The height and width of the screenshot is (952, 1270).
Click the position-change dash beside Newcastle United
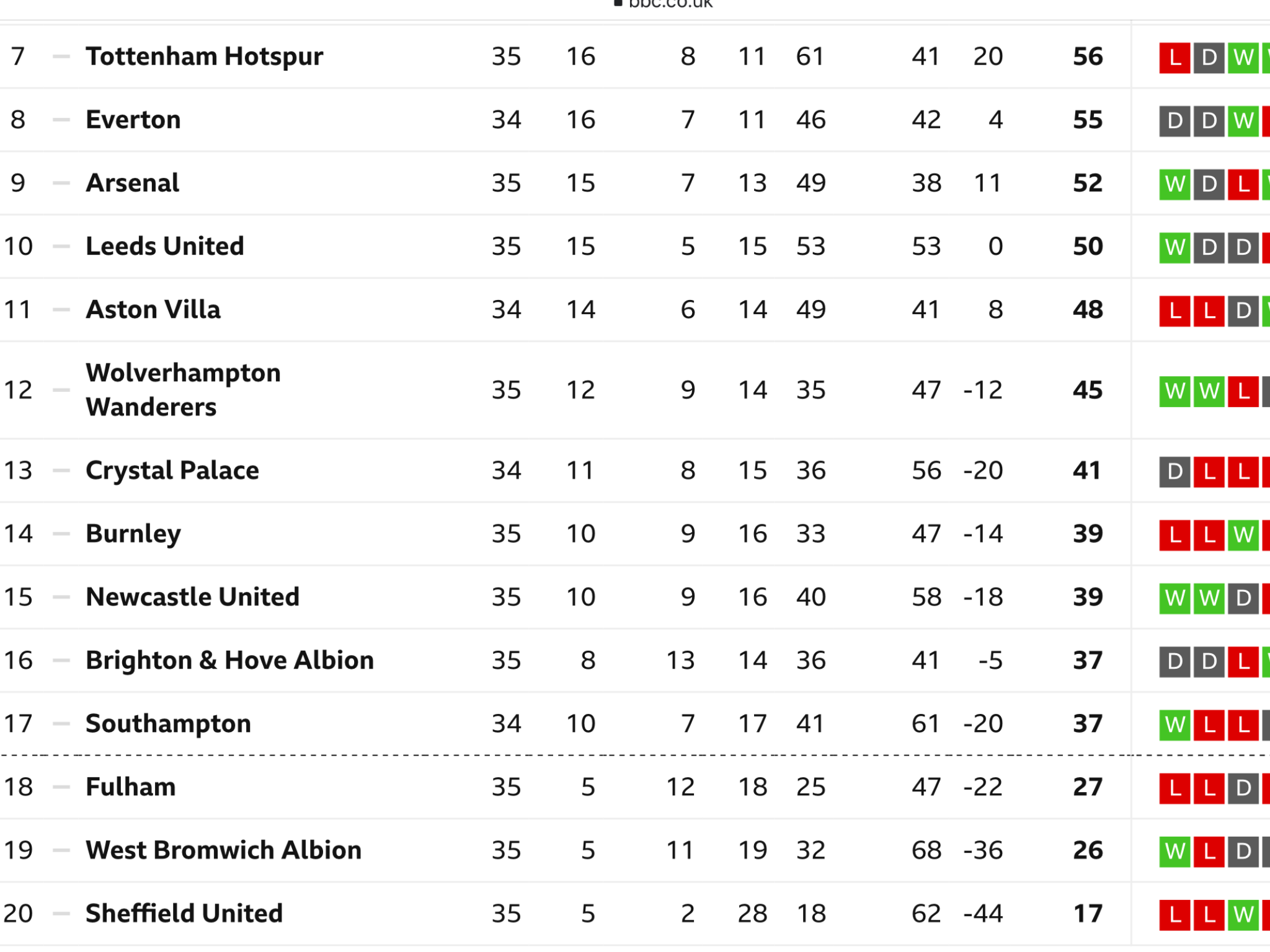[x=61, y=597]
